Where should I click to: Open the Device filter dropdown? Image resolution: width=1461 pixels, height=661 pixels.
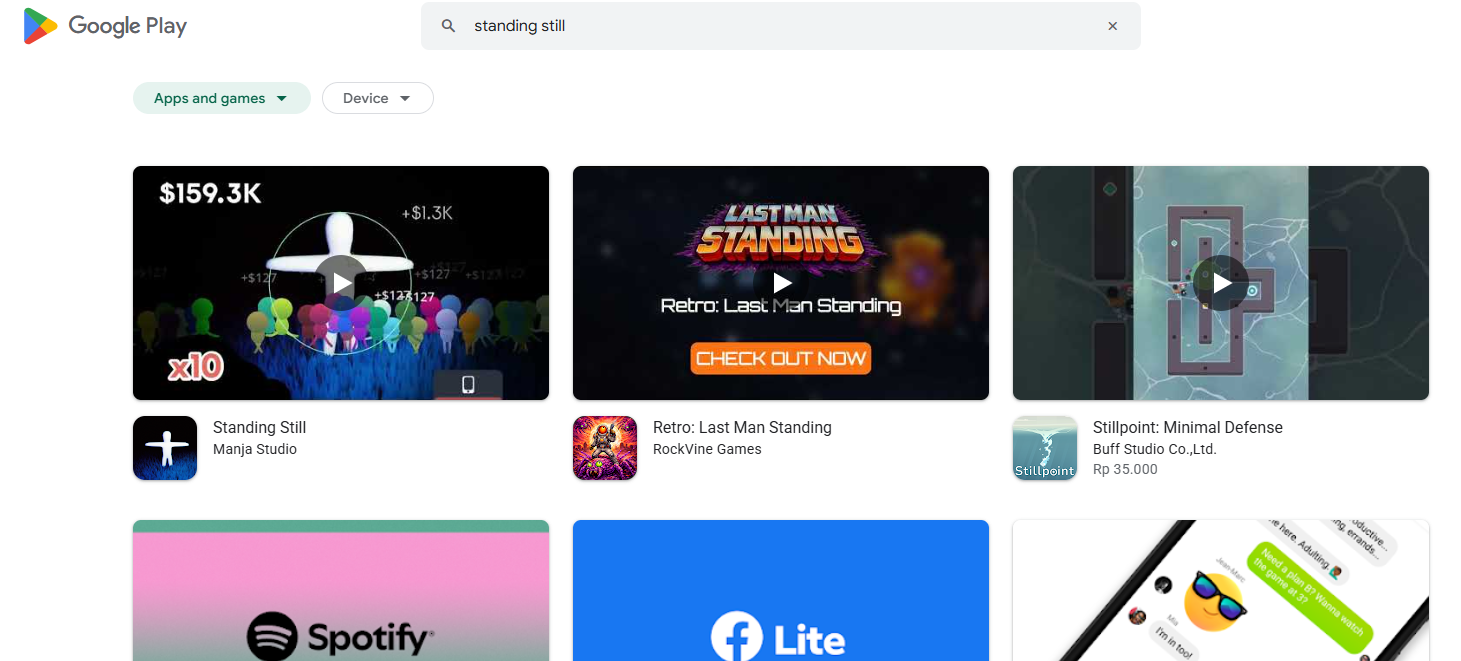click(377, 98)
